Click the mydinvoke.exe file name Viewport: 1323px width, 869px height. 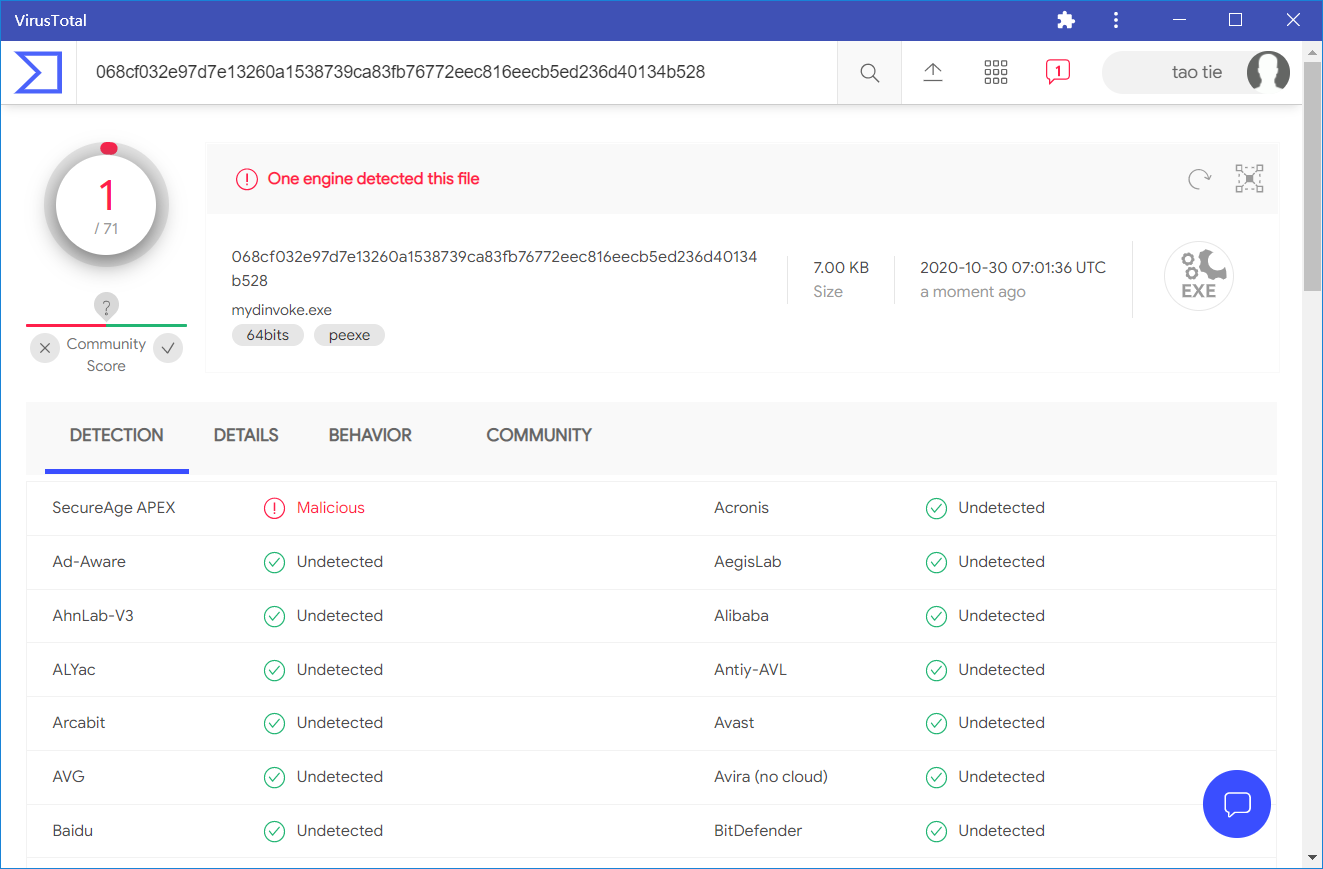click(282, 310)
